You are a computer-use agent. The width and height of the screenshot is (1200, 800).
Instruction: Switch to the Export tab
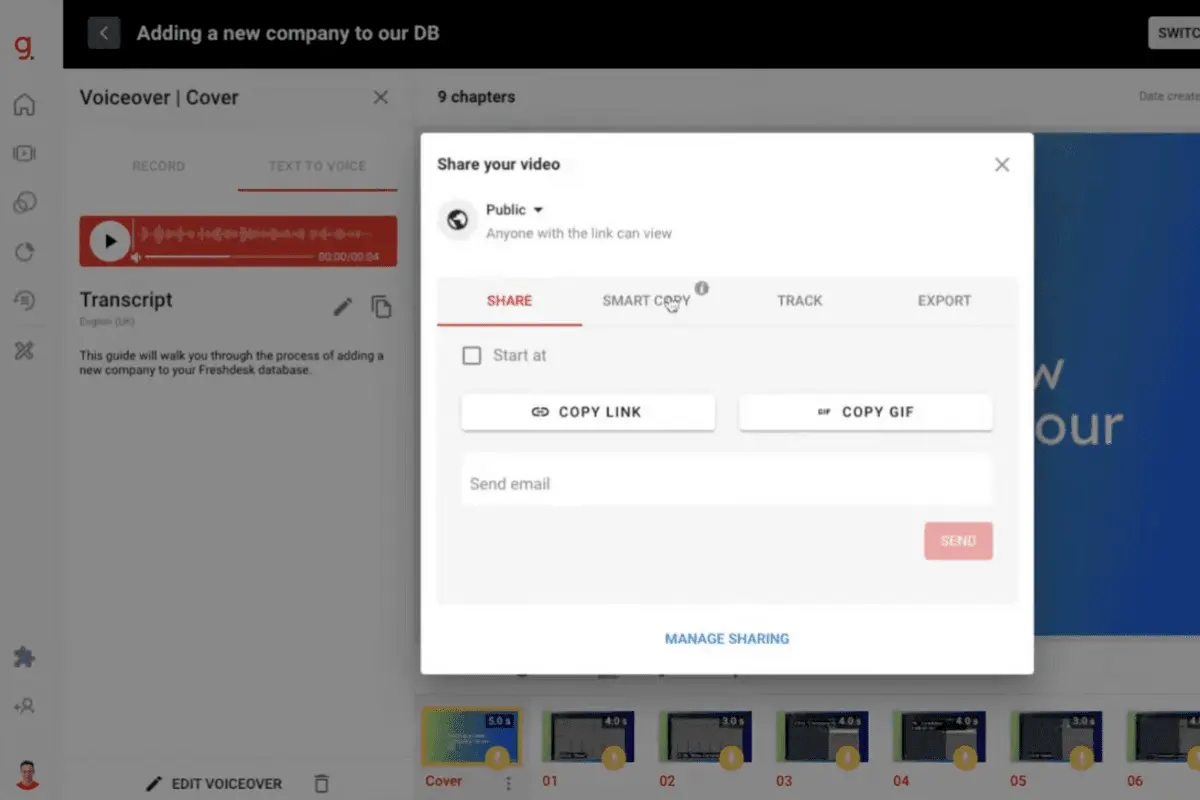click(945, 300)
